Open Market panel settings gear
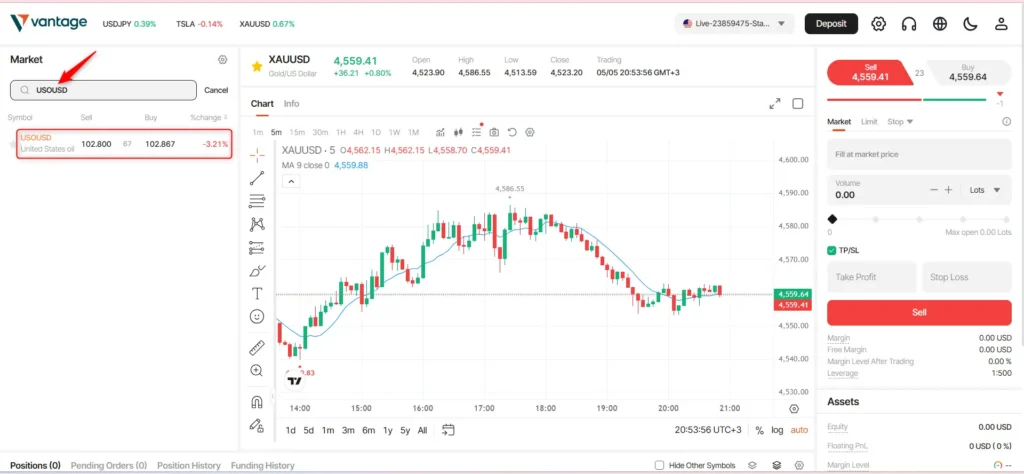This screenshot has width=1024, height=474. pos(223,59)
